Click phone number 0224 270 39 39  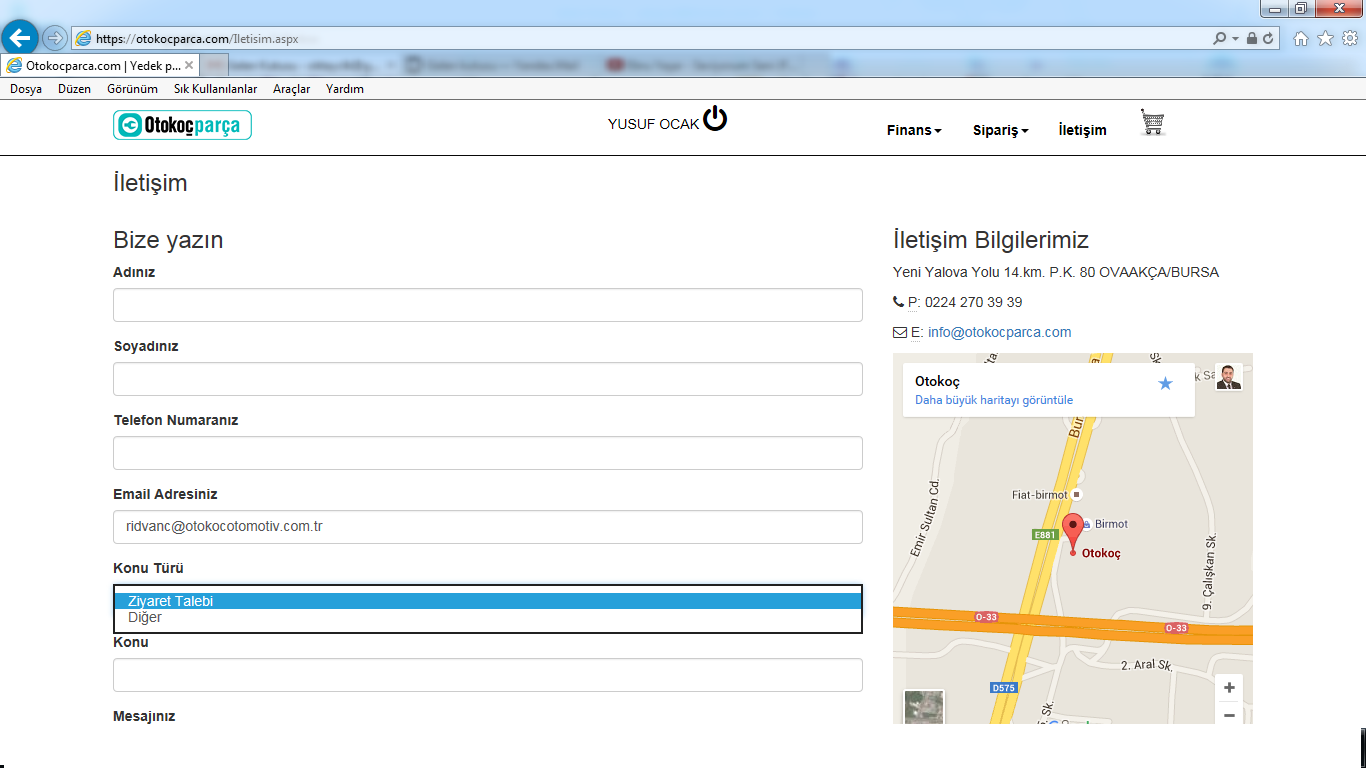(x=973, y=302)
